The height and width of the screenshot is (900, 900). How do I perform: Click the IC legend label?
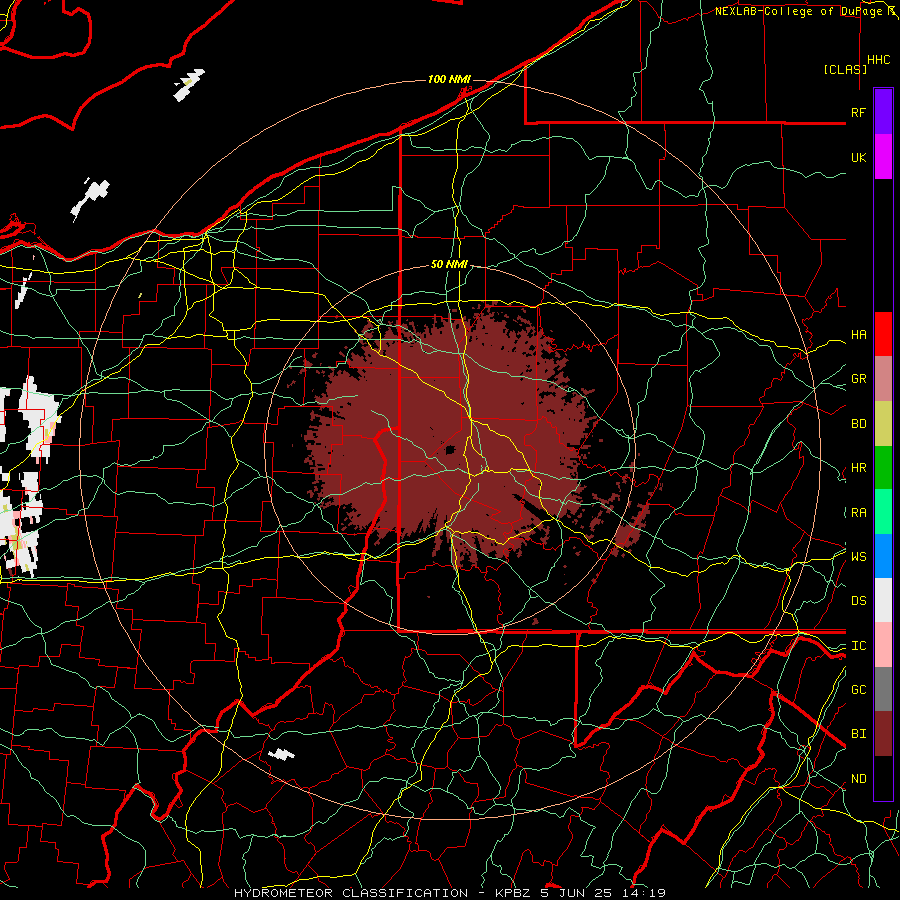pos(858,646)
